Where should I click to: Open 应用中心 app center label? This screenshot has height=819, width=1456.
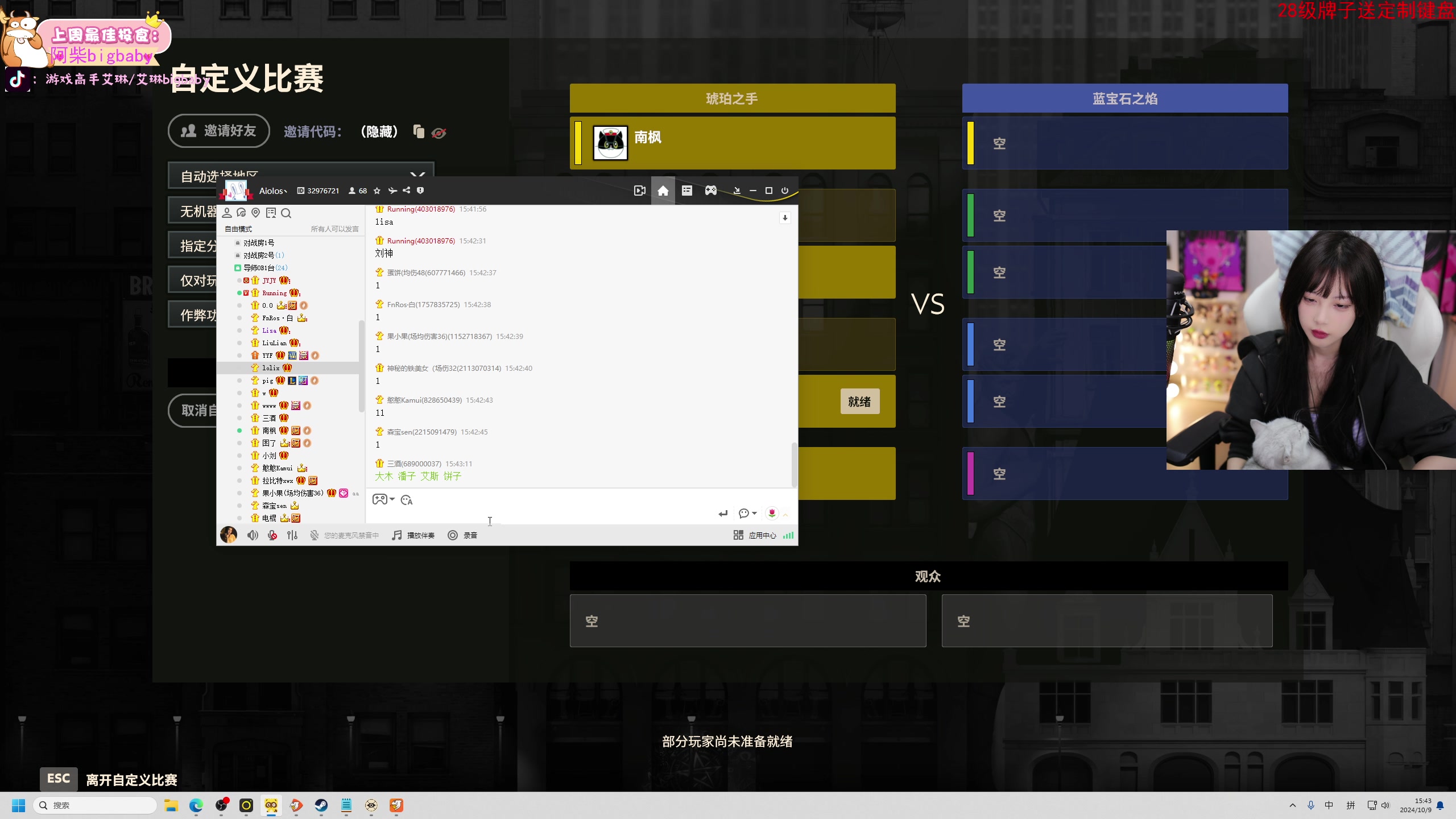point(762,535)
